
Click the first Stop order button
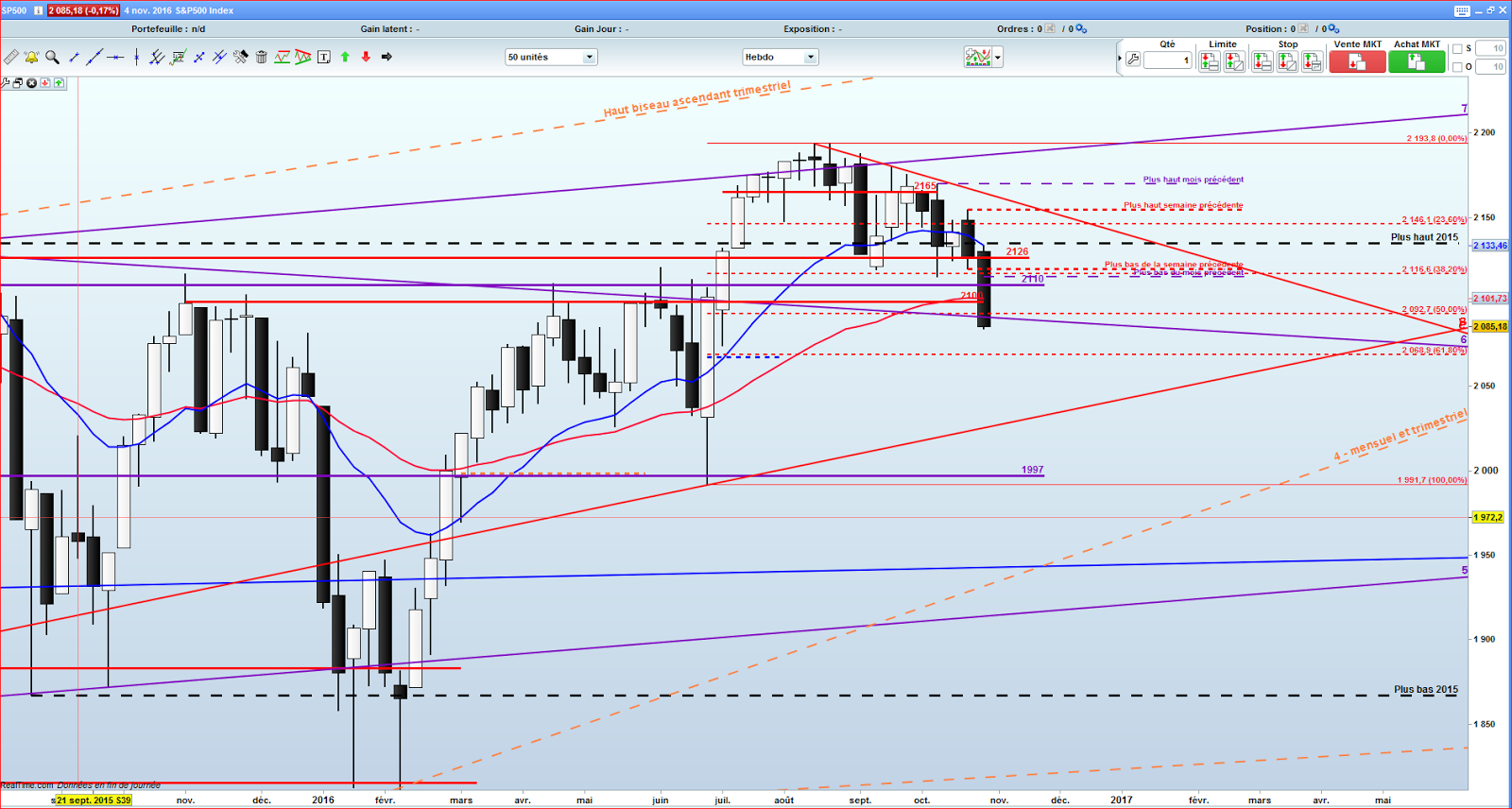coord(1262,61)
